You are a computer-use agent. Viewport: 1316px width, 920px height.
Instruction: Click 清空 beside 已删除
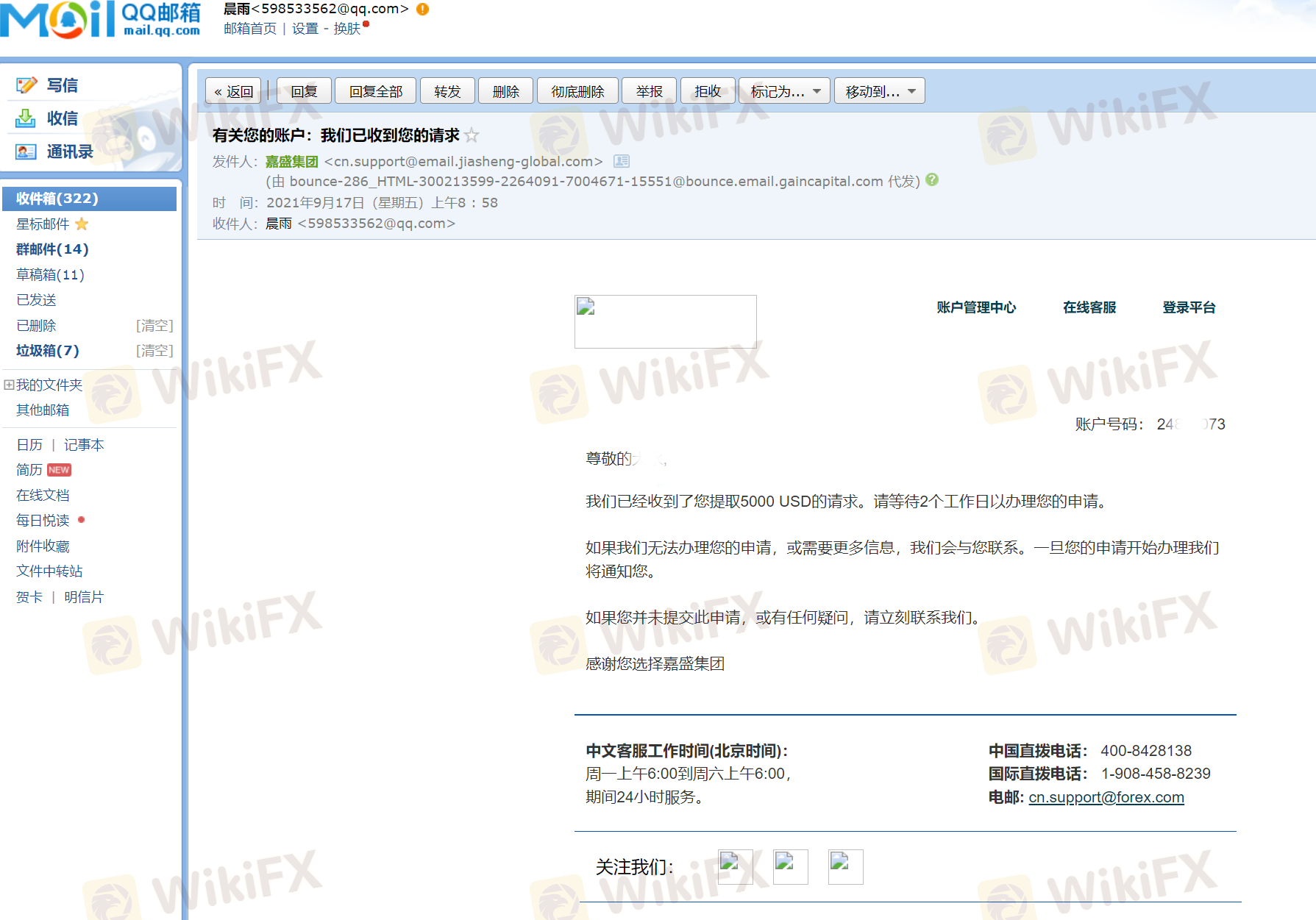(154, 325)
